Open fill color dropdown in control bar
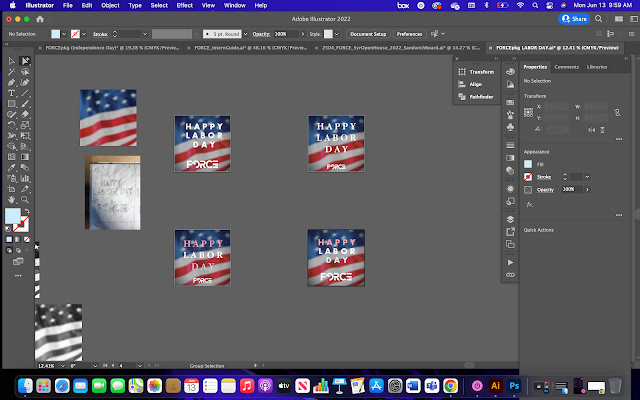640x400 pixels. click(x=64, y=34)
